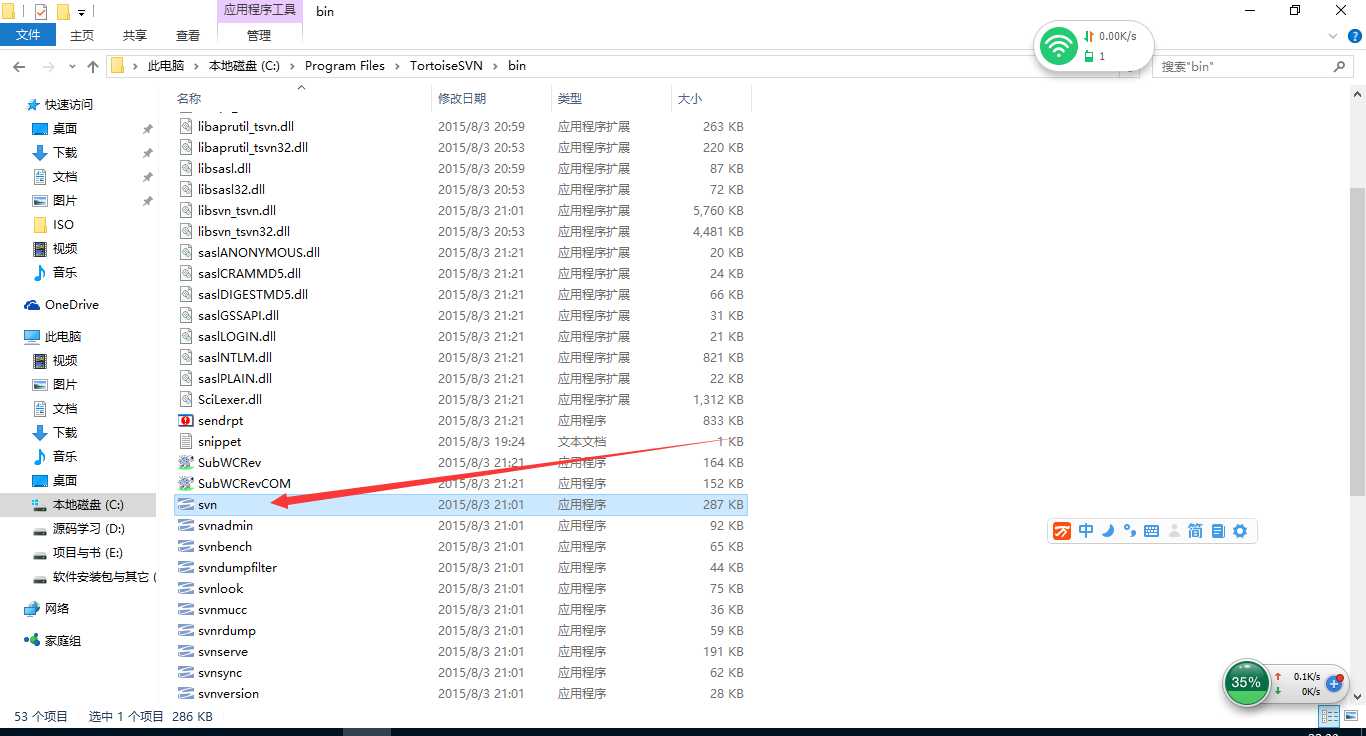Click 此电脑 in the address breadcrumb
Viewport: 1366px width, 736px height.
(166, 66)
